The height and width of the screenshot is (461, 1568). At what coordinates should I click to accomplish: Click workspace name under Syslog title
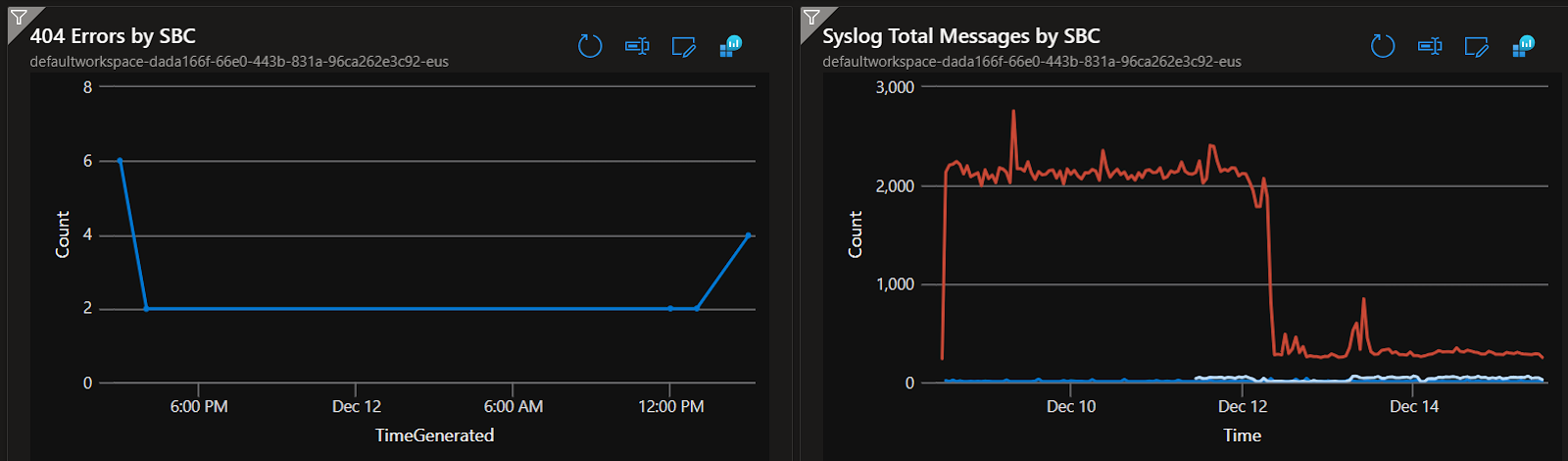click(1032, 62)
